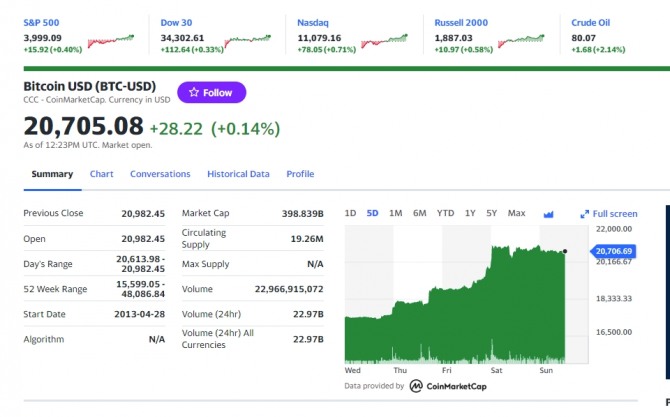670x417 pixels.
Task: Open the Chart tab
Action: coord(102,174)
